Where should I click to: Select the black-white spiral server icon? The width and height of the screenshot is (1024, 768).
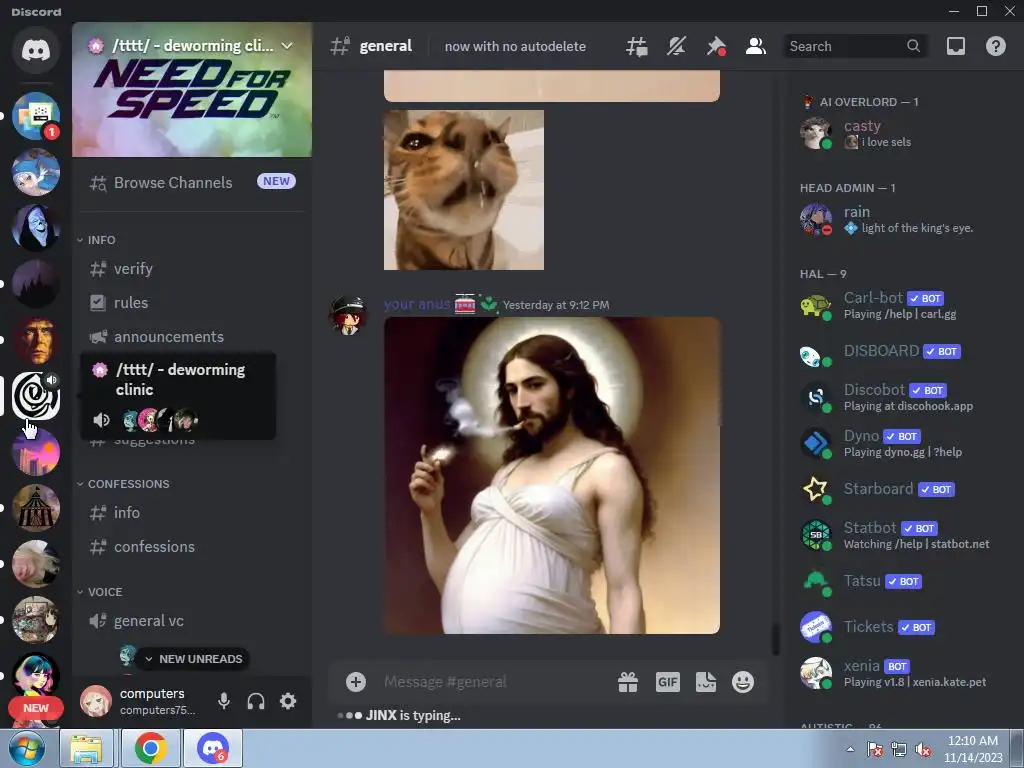coord(36,396)
